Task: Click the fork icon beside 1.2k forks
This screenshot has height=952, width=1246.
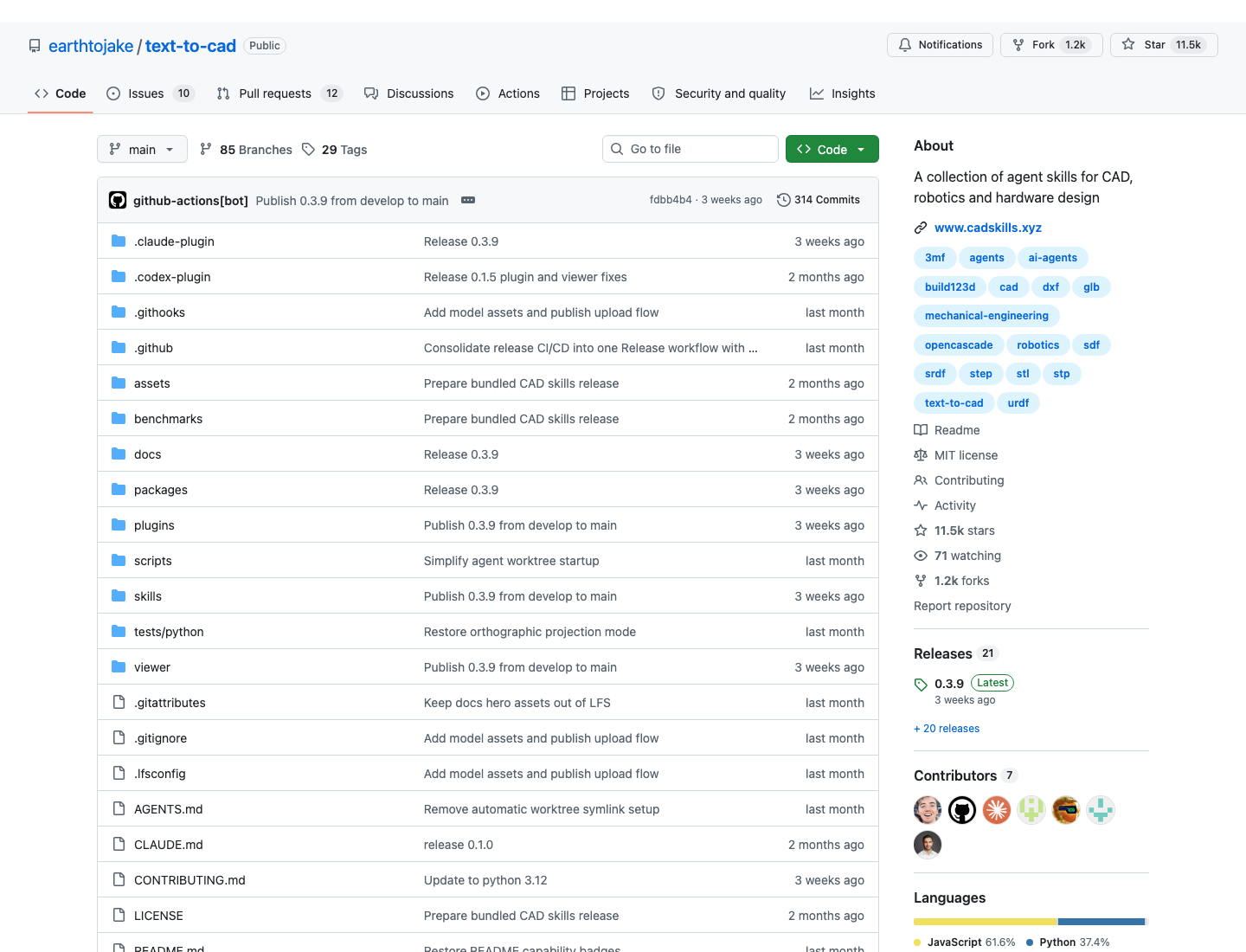Action: (921, 581)
